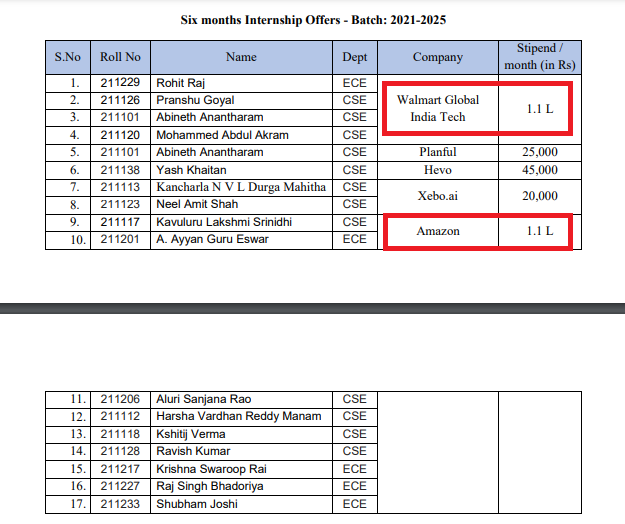Select 'Abineth Anantharam' in row 5
The image size is (625, 524).
pyautogui.click(x=210, y=152)
